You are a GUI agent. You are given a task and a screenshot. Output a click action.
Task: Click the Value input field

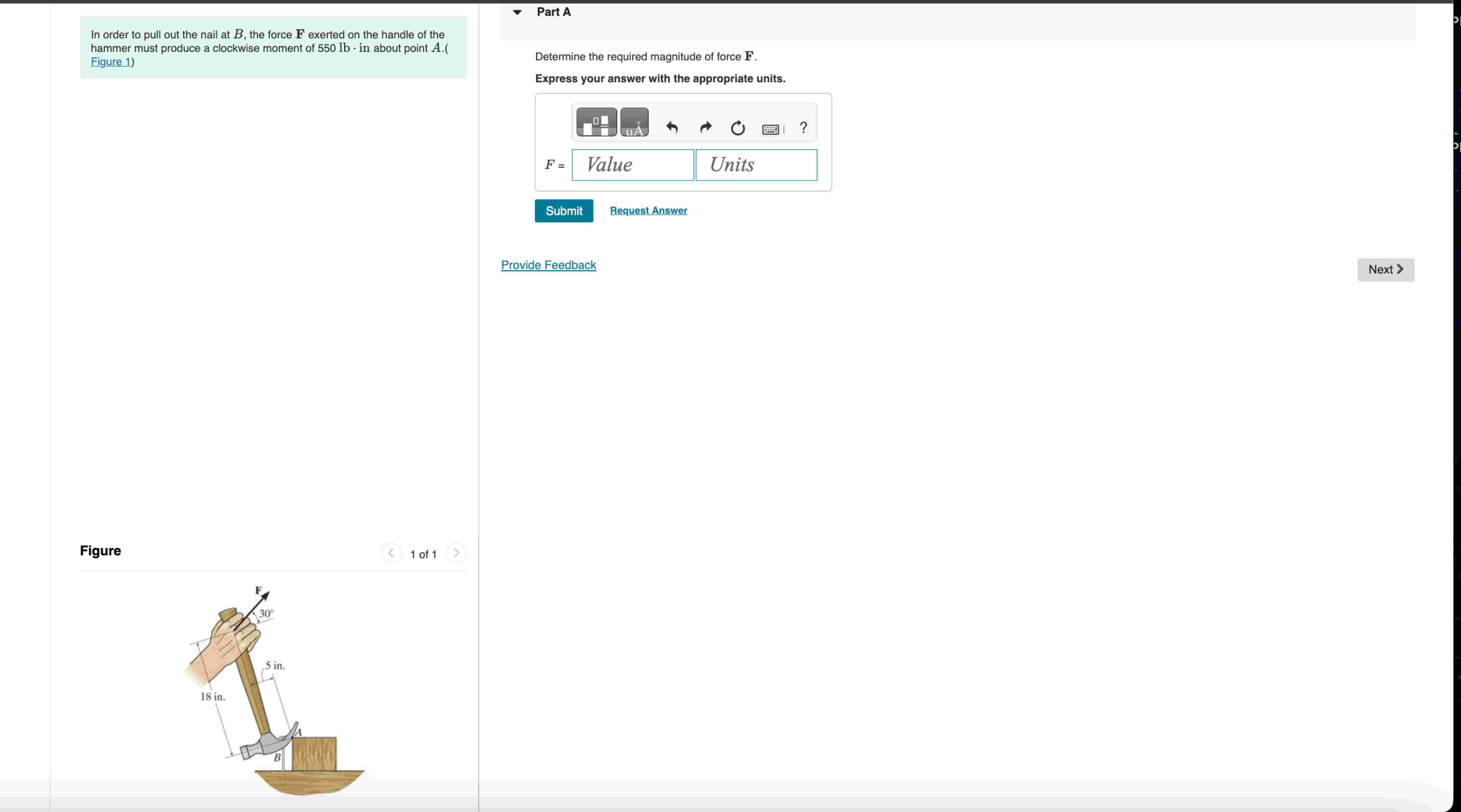point(632,165)
